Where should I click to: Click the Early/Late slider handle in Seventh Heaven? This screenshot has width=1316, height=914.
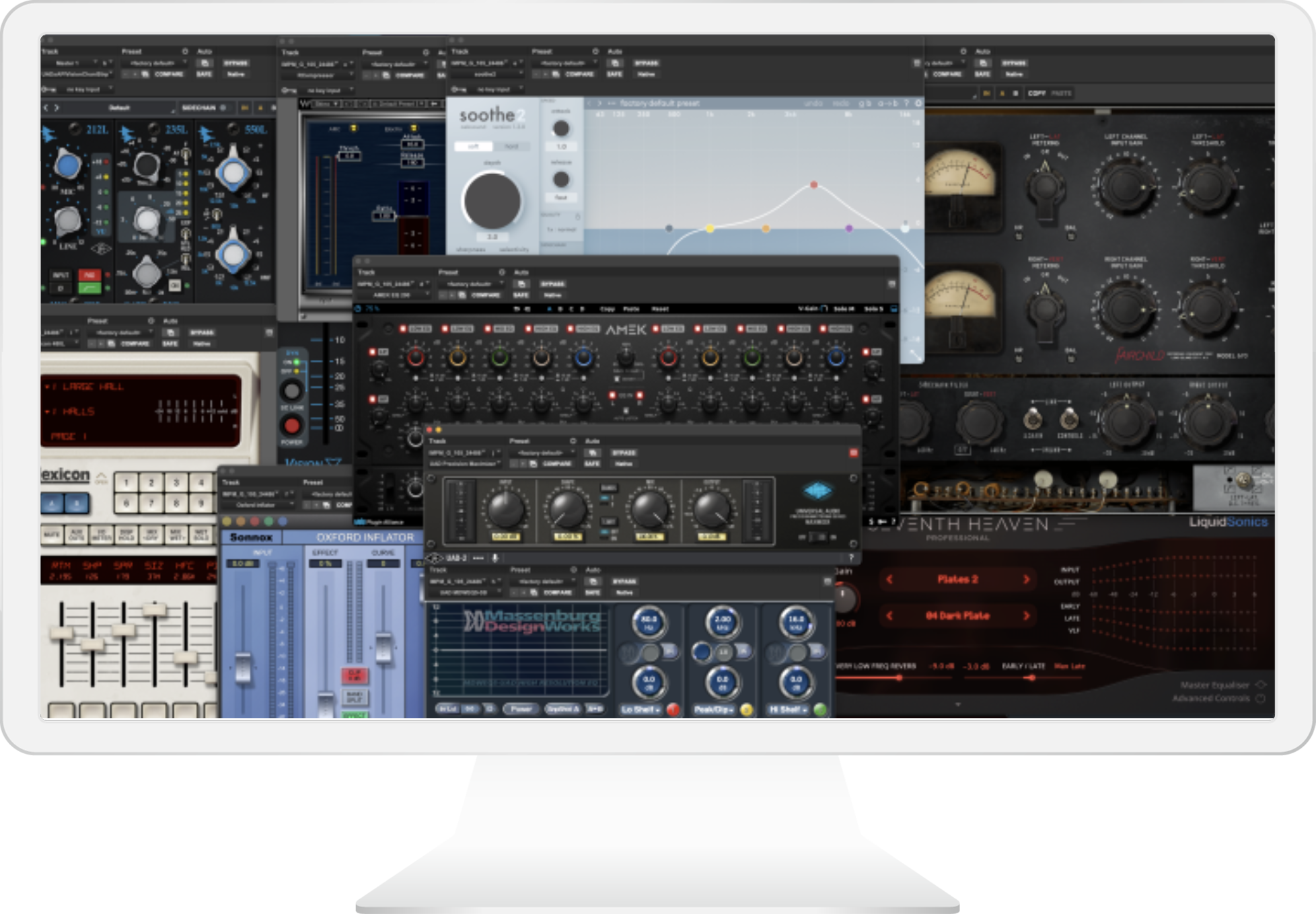coord(1031,678)
